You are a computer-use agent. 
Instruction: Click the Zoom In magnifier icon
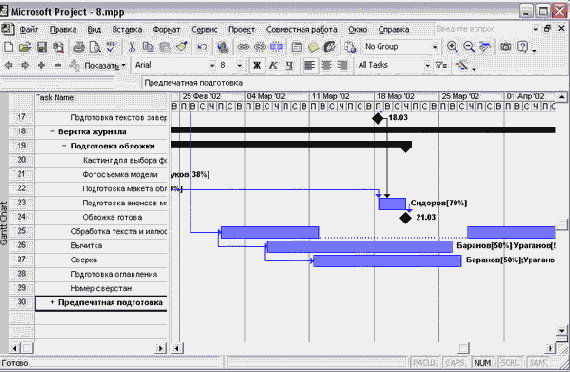click(452, 47)
